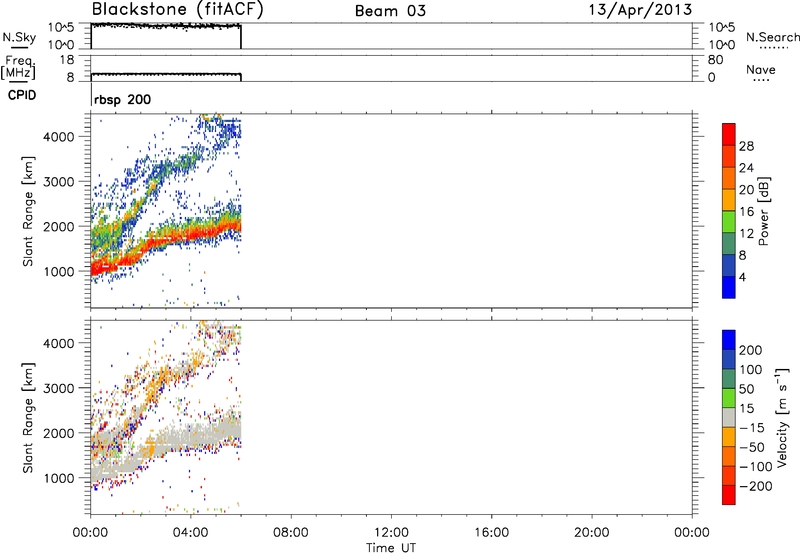Click the 13/Apr/2013 date label

point(641,10)
